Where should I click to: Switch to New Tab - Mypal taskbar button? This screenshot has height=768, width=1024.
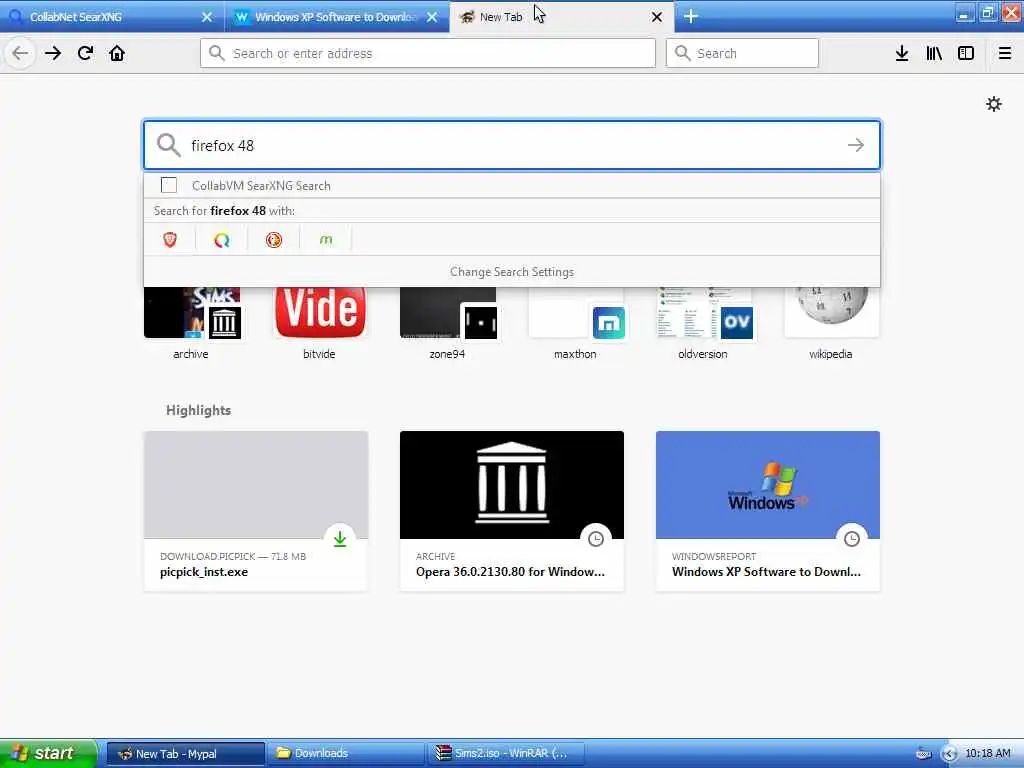(x=185, y=753)
